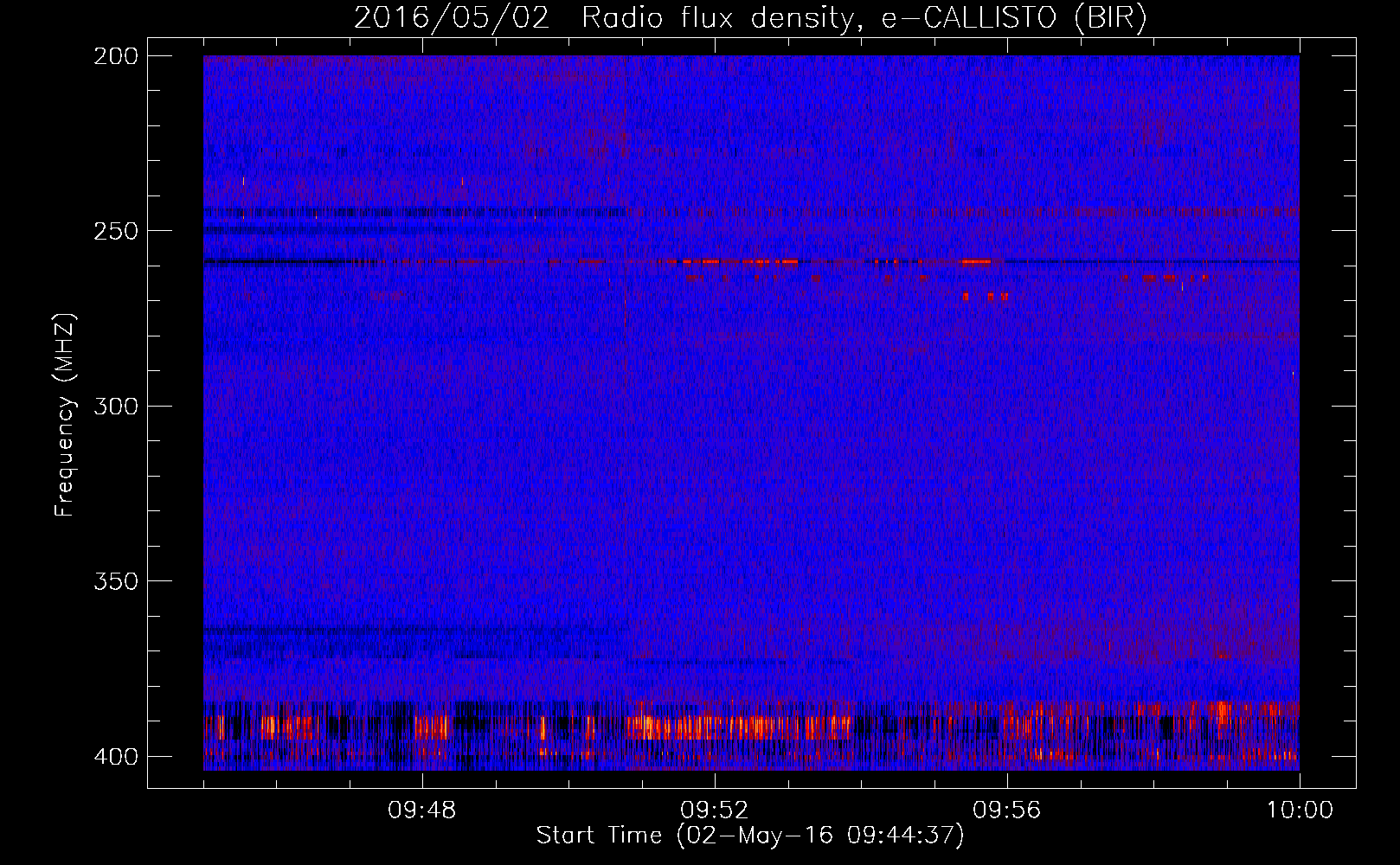
Task: Click the 10:00 time tick label
Action: click(1300, 811)
